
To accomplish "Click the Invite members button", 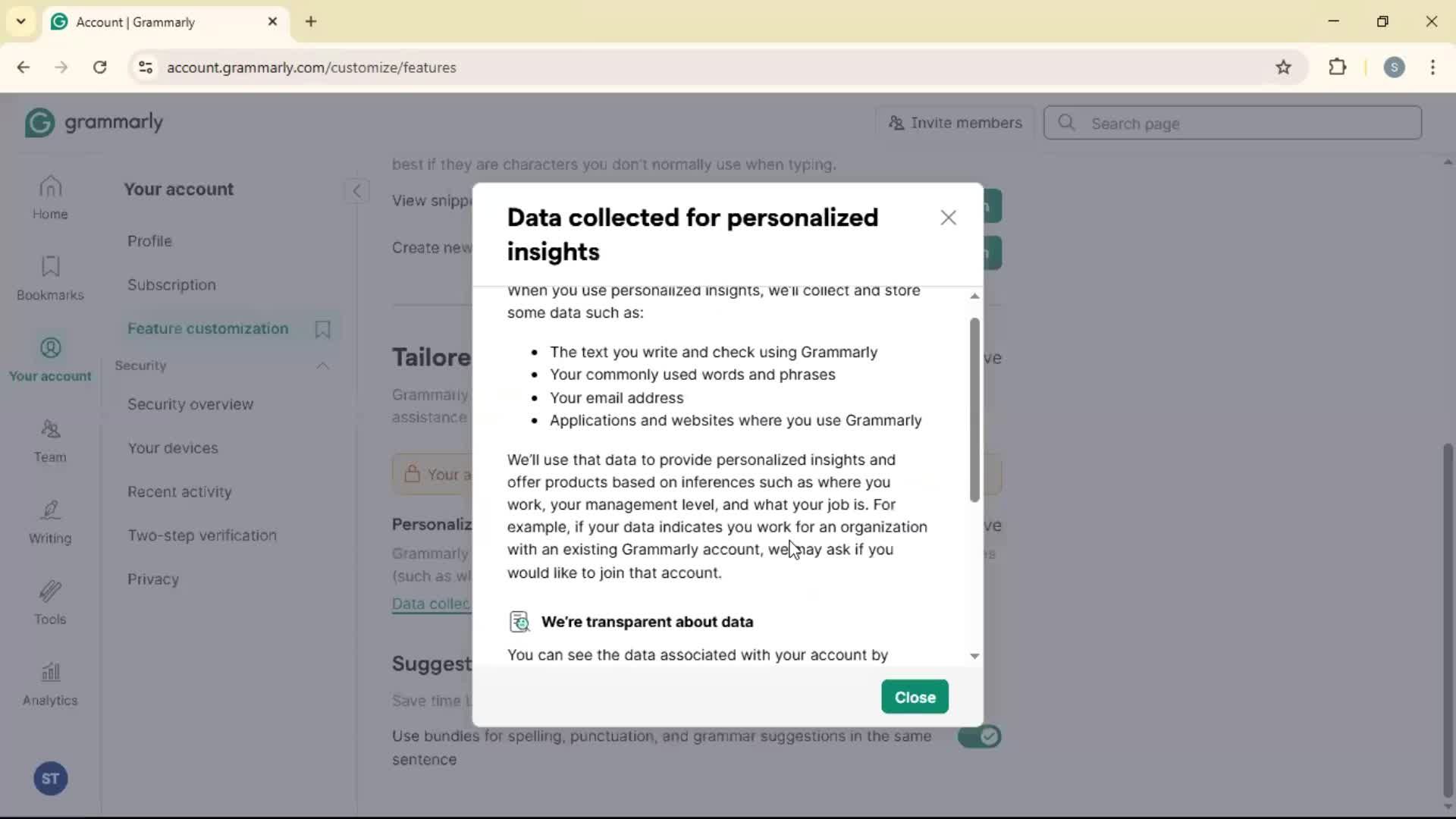I will pos(955,123).
